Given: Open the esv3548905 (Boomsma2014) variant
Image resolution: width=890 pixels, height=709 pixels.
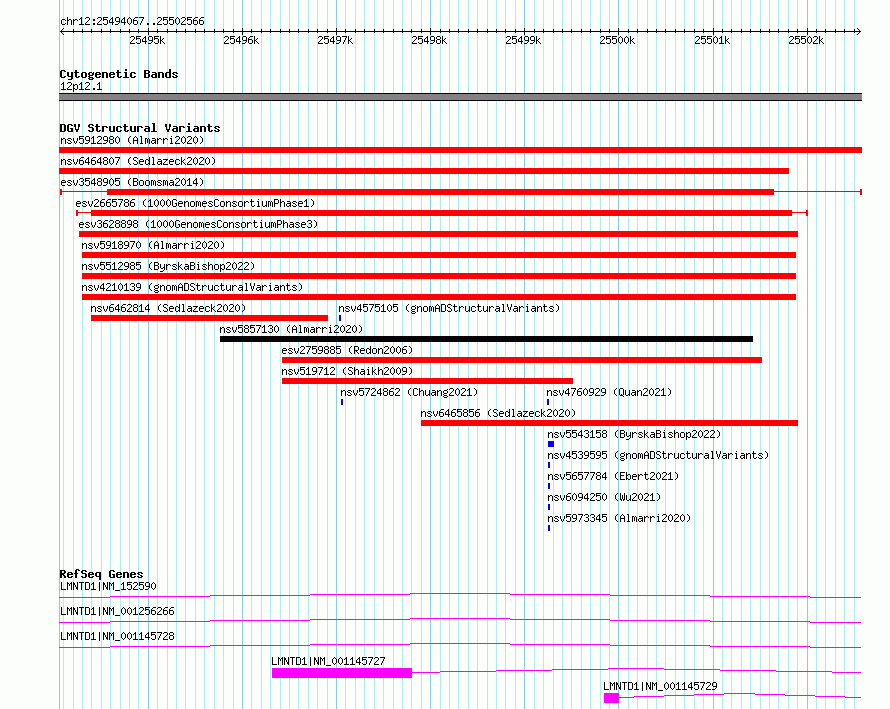Looking at the screenshot, I should coord(132,182).
